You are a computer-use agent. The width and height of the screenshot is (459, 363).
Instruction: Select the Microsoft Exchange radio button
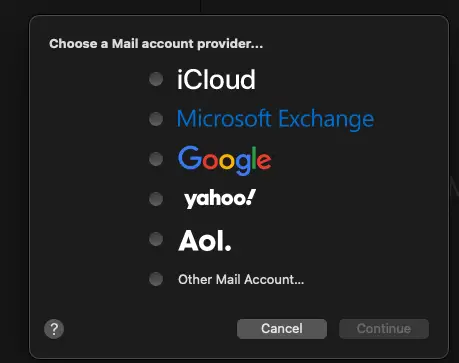pyautogui.click(x=156, y=119)
